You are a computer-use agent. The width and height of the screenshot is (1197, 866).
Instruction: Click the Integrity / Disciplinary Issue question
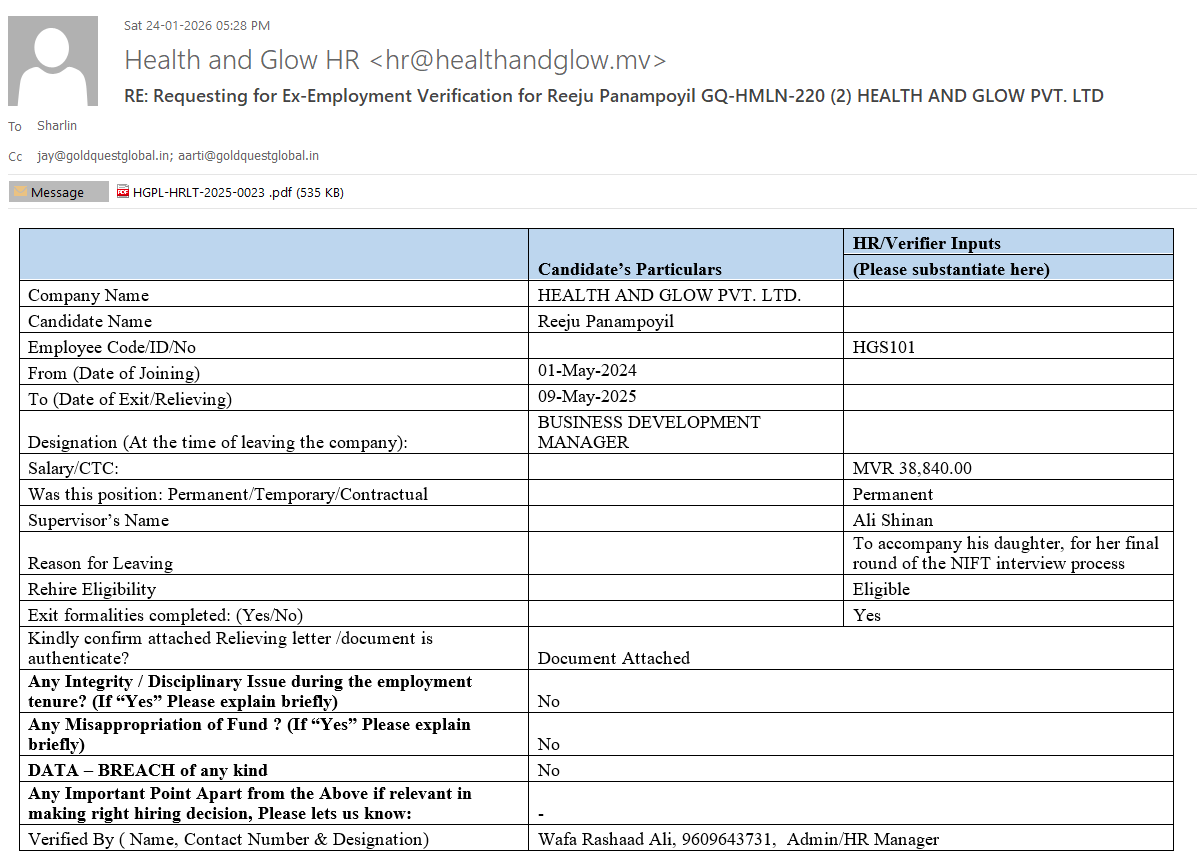(250, 691)
